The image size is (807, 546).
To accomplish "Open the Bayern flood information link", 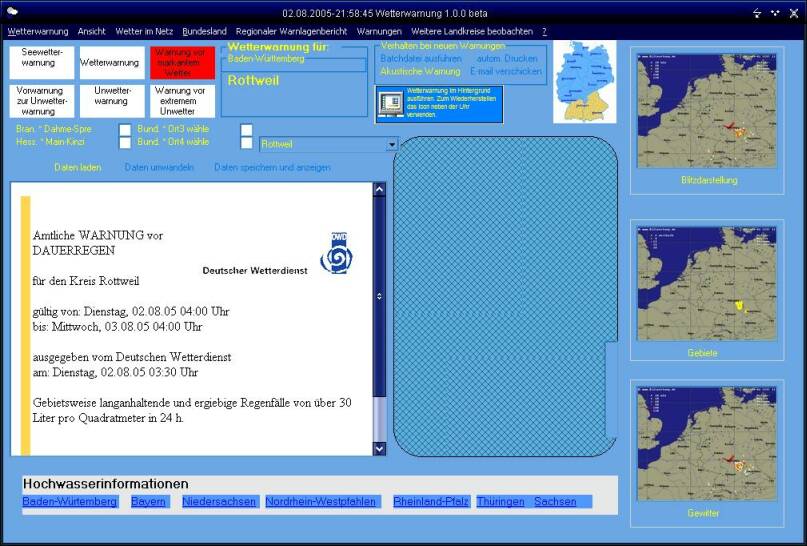I will 148,501.
